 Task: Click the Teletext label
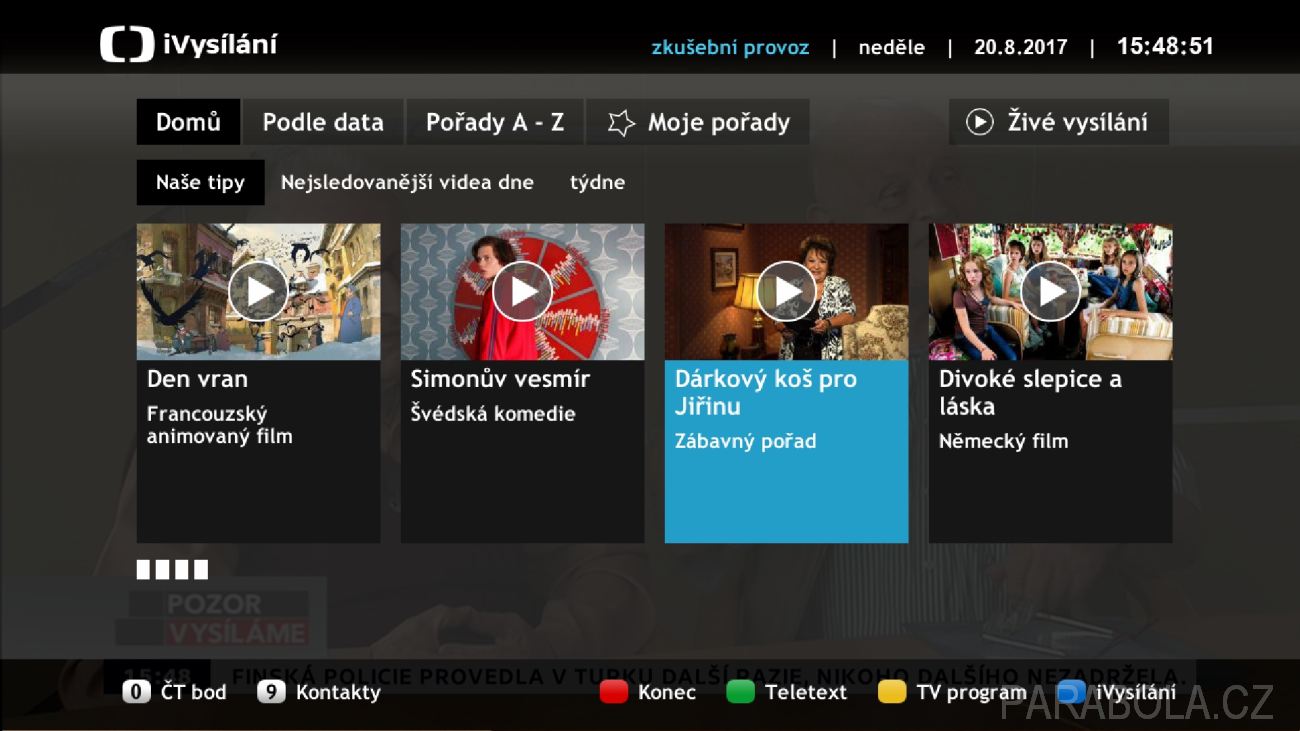point(806,692)
